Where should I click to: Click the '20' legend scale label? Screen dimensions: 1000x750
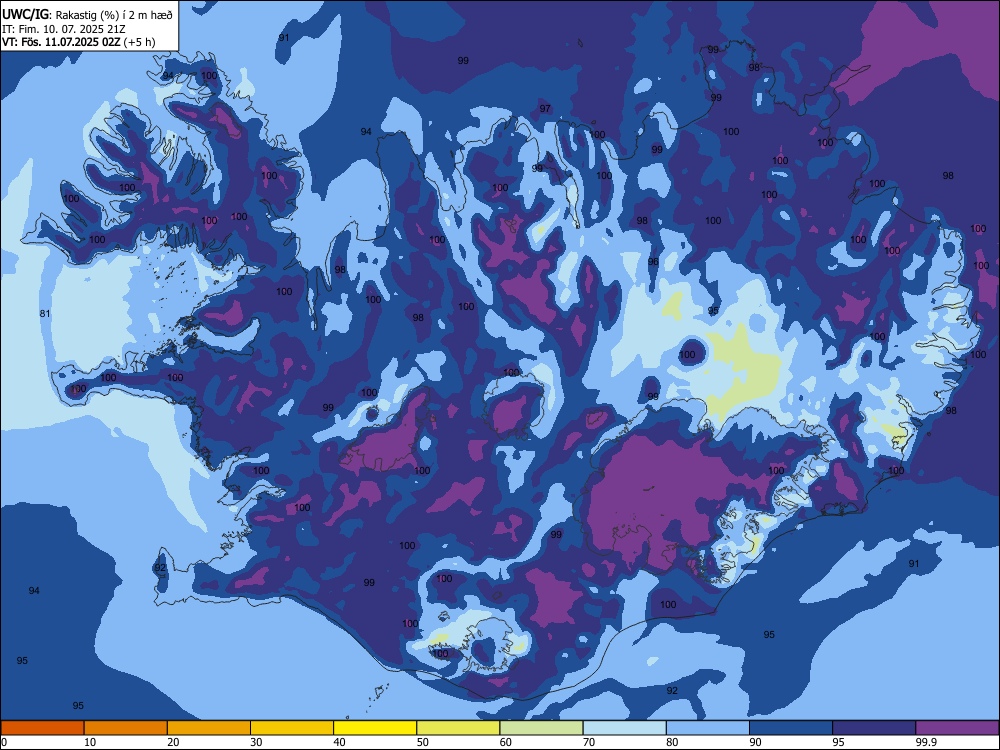(173, 742)
